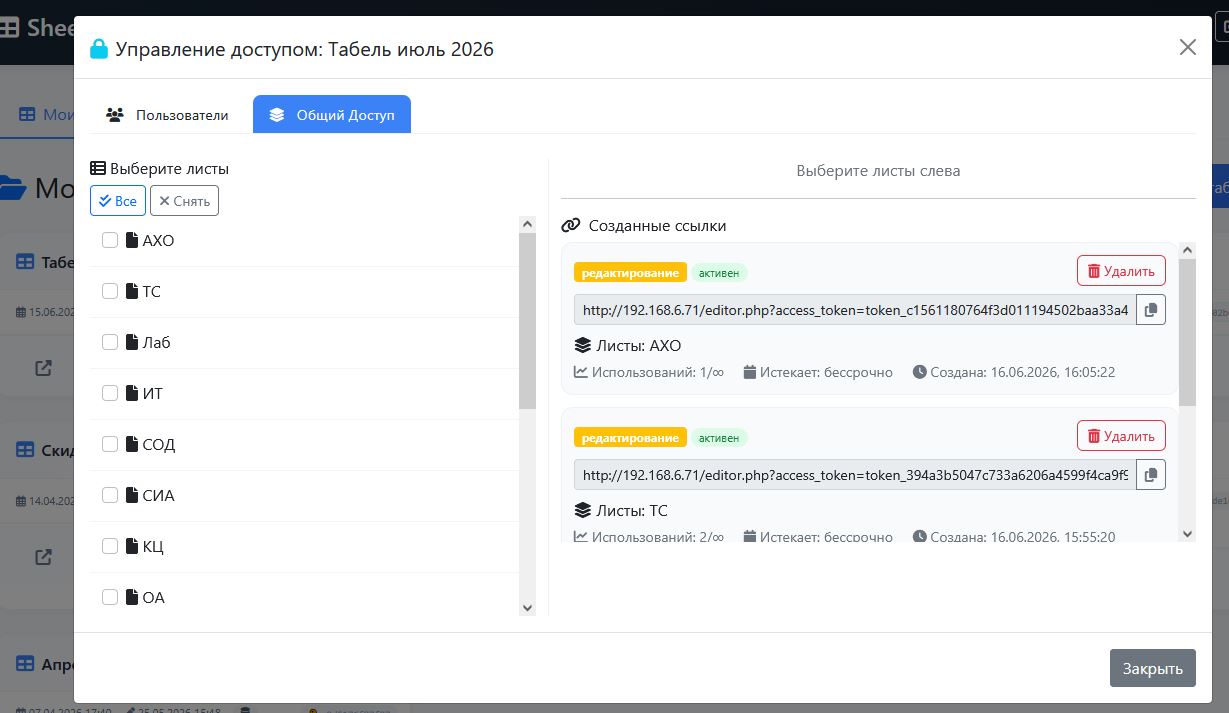Viewport: 1229px width, 713px height.
Task: Click the ТС link URL field
Action: (855, 475)
